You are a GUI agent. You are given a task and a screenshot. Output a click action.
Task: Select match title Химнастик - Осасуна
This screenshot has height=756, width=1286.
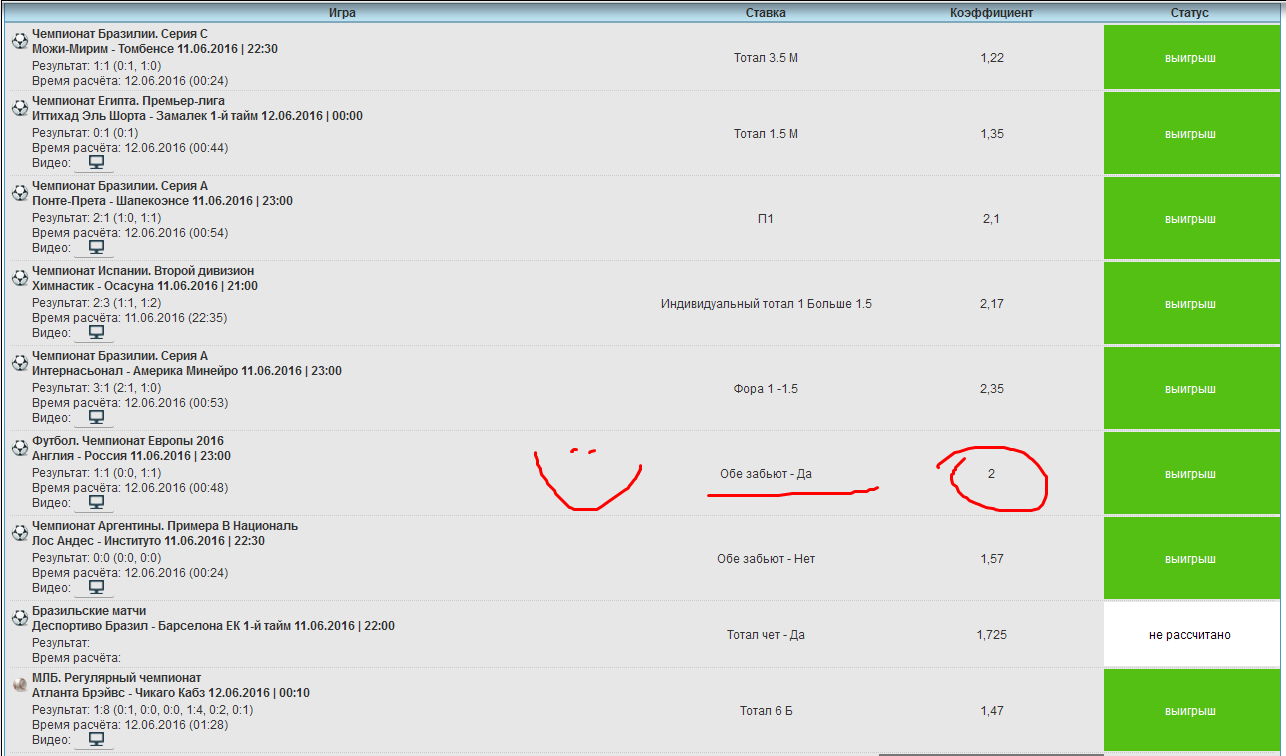[x=145, y=286]
